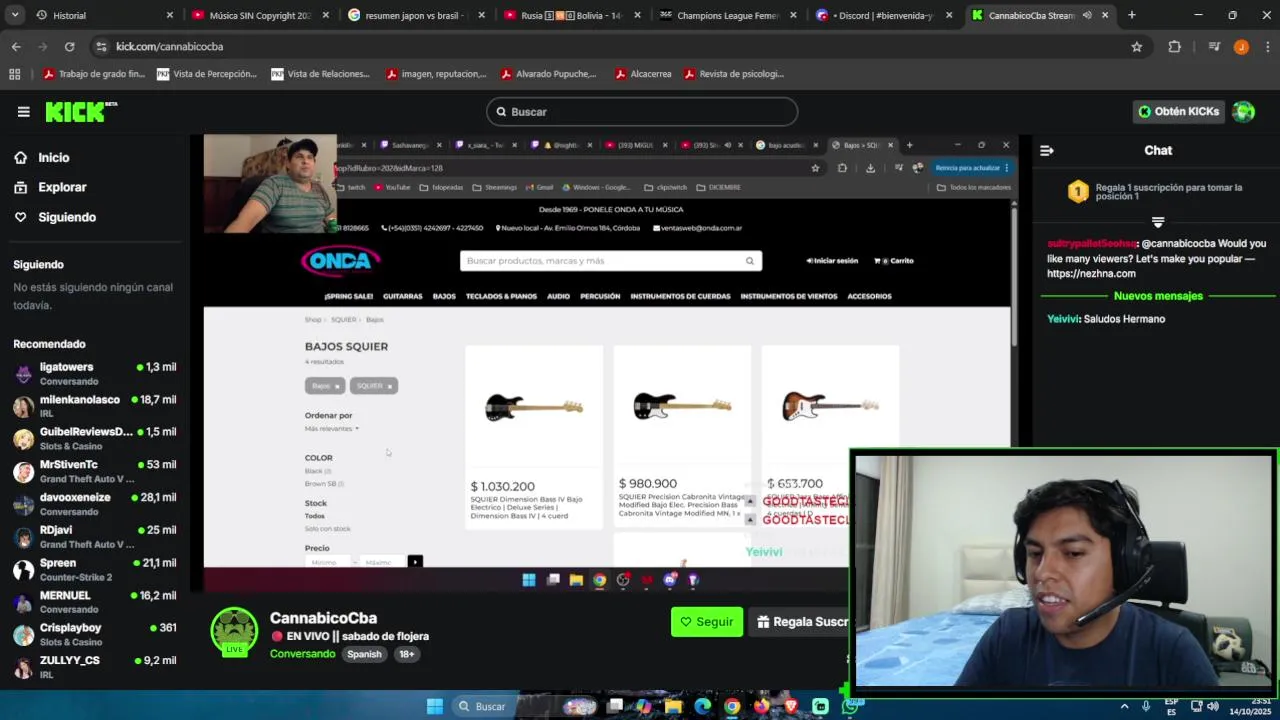Click the taskbar clock showing 14/10/2025
1280x720 pixels.
tap(1251, 706)
